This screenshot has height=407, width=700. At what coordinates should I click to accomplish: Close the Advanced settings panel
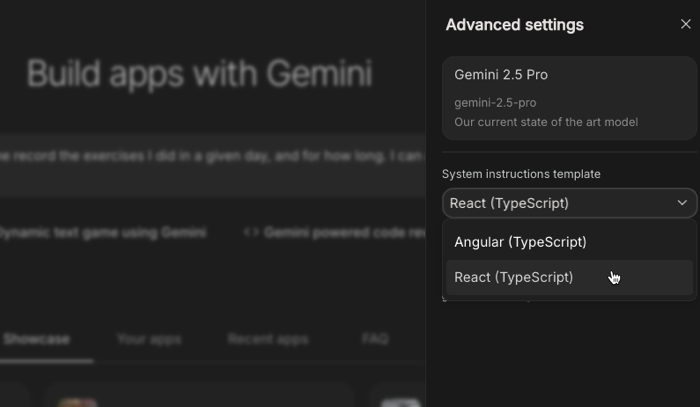click(685, 25)
